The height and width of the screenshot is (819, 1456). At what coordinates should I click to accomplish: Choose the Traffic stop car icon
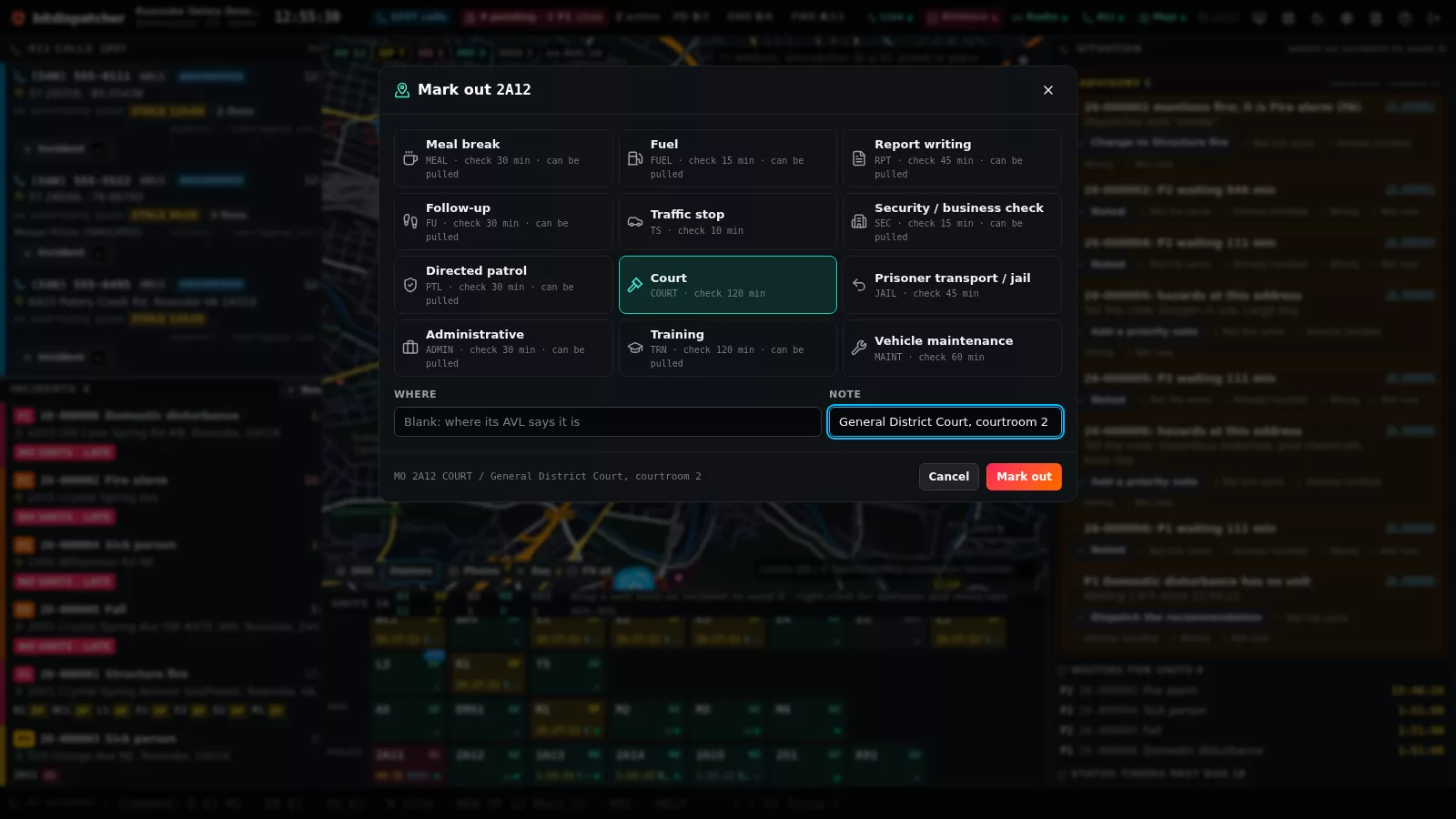coord(635,221)
